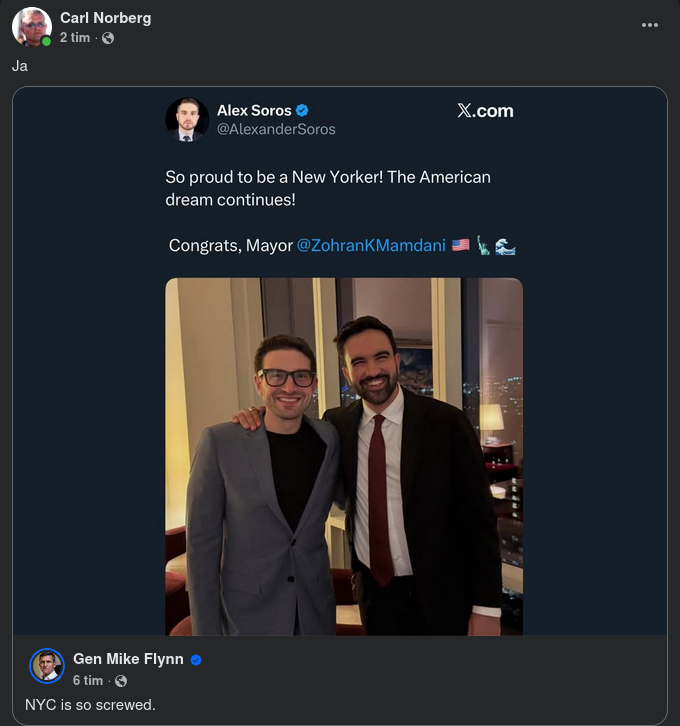The image size is (680, 726).
Task: Click the @AlexanderSoros handle
Action: (x=276, y=129)
